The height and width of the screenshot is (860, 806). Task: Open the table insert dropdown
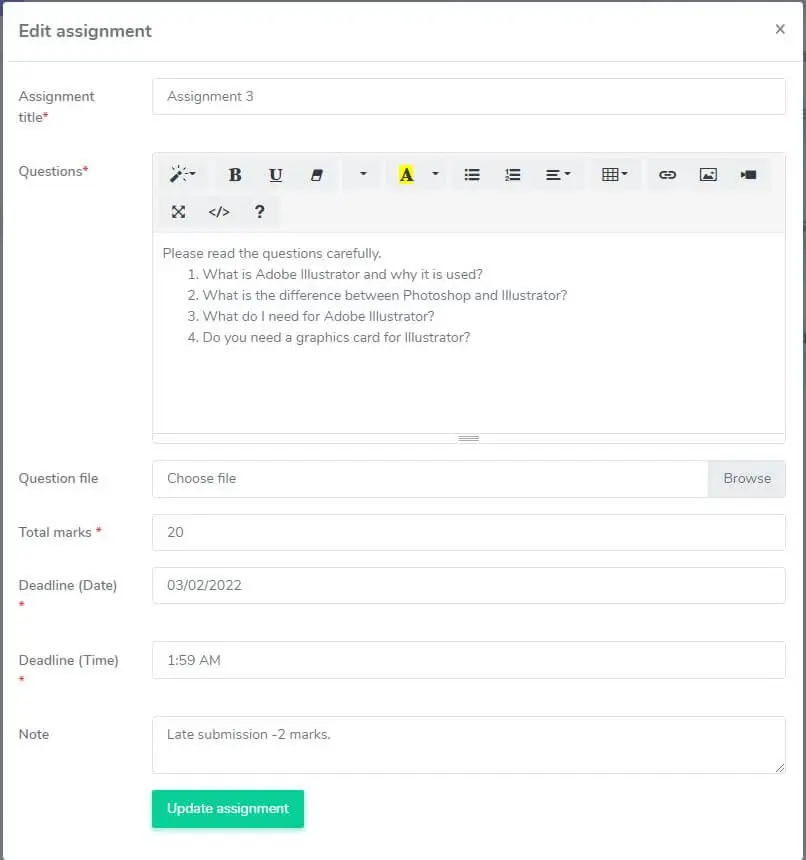[615, 175]
